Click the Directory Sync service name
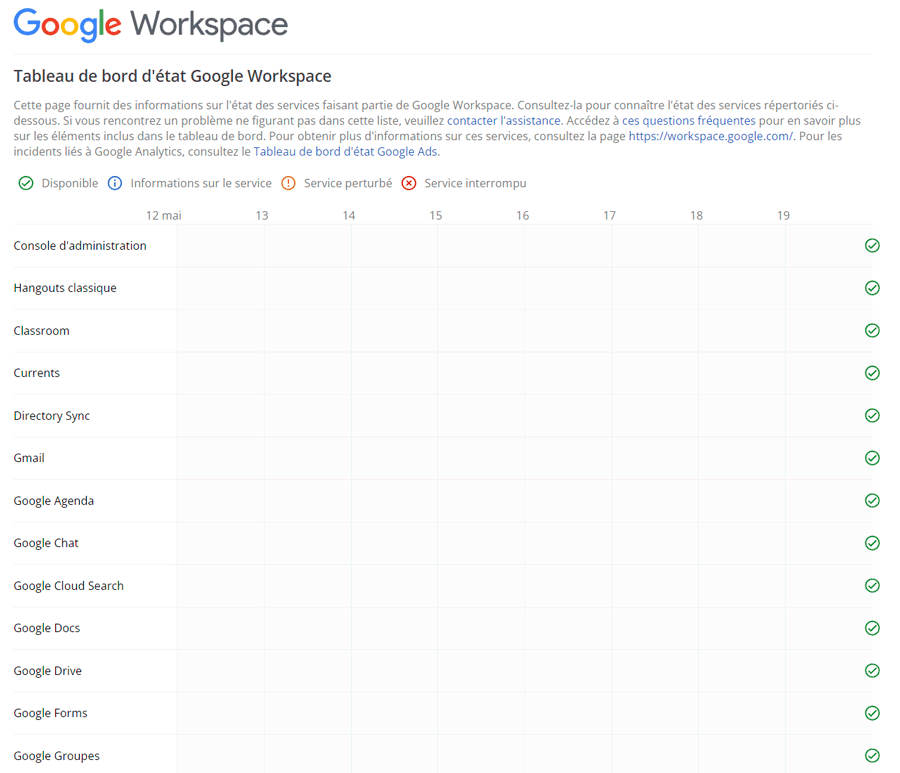The width and height of the screenshot is (900, 773). (52, 415)
